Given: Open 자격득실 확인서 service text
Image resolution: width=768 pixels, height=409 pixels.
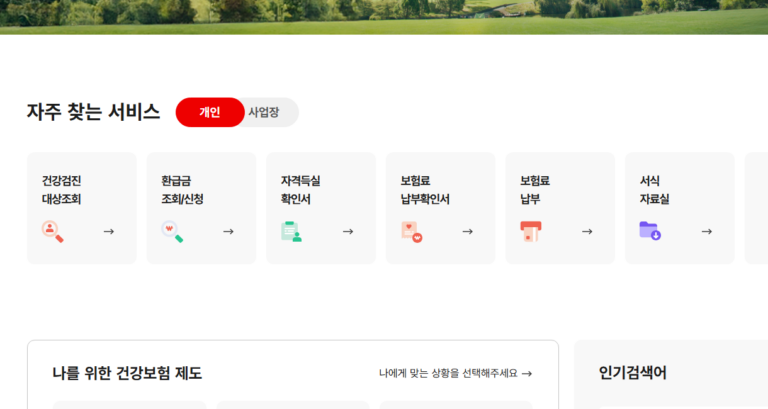Looking at the screenshot, I should click(x=300, y=190).
